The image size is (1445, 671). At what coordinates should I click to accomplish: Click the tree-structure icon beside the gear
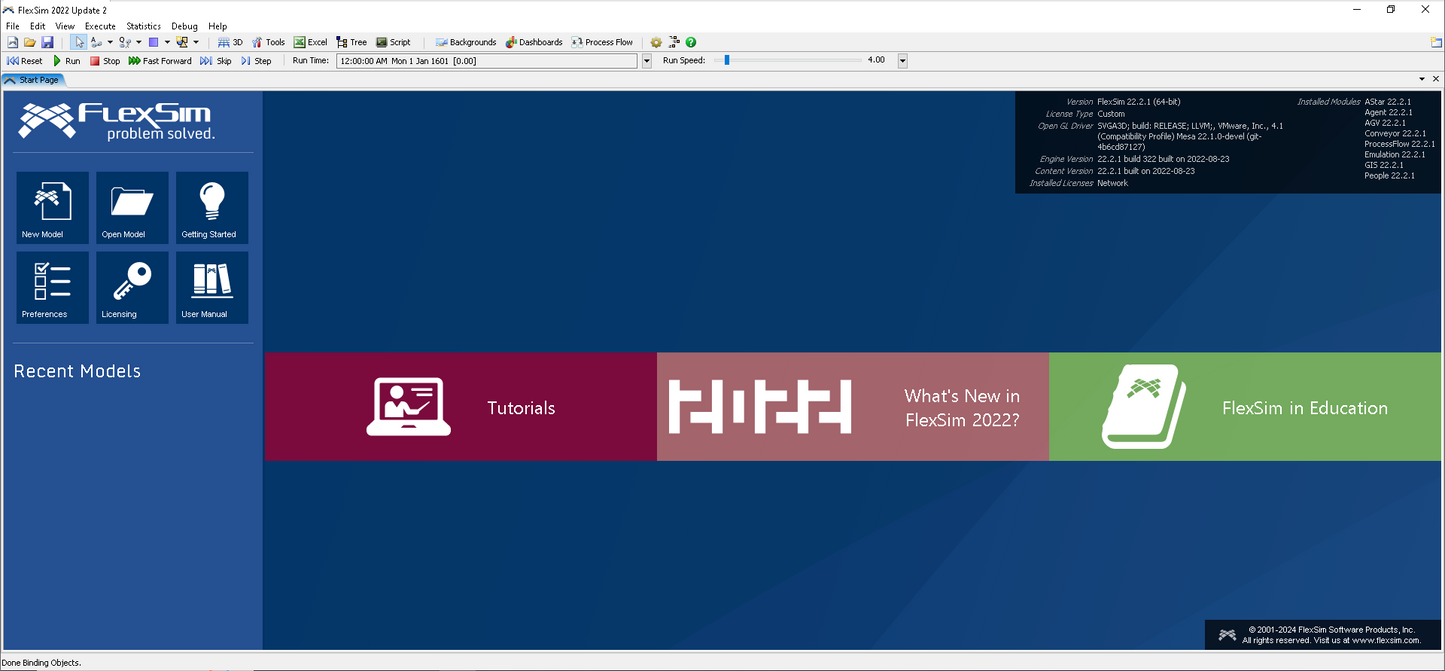[x=674, y=42]
